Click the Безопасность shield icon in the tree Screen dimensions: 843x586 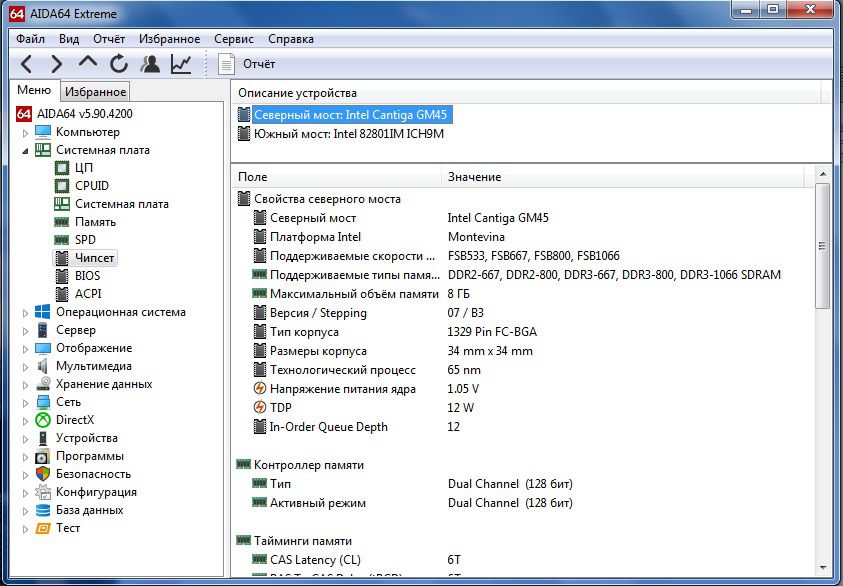[42, 474]
